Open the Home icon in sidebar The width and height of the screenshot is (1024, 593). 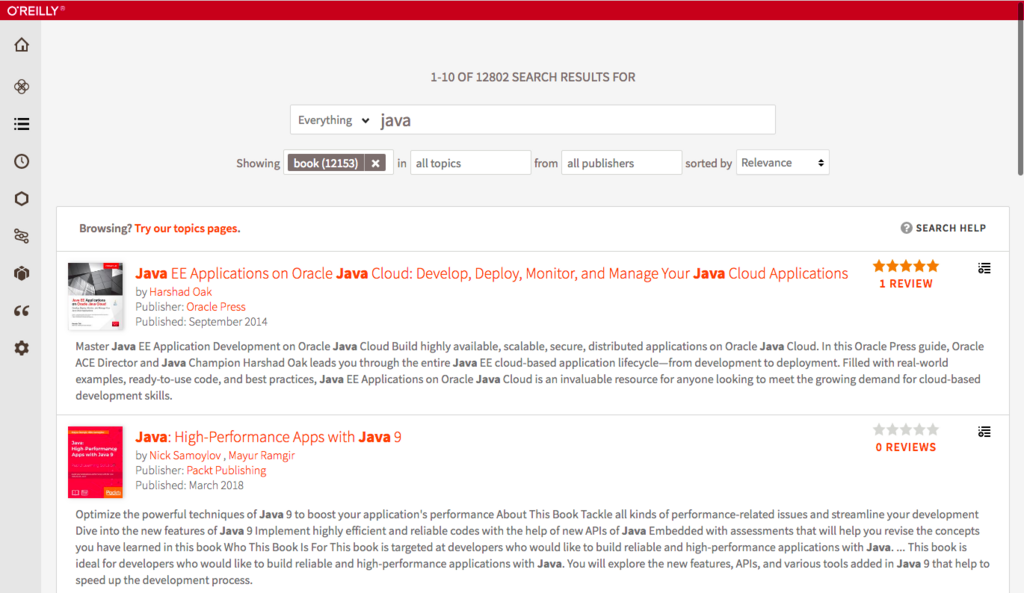[x=22, y=45]
